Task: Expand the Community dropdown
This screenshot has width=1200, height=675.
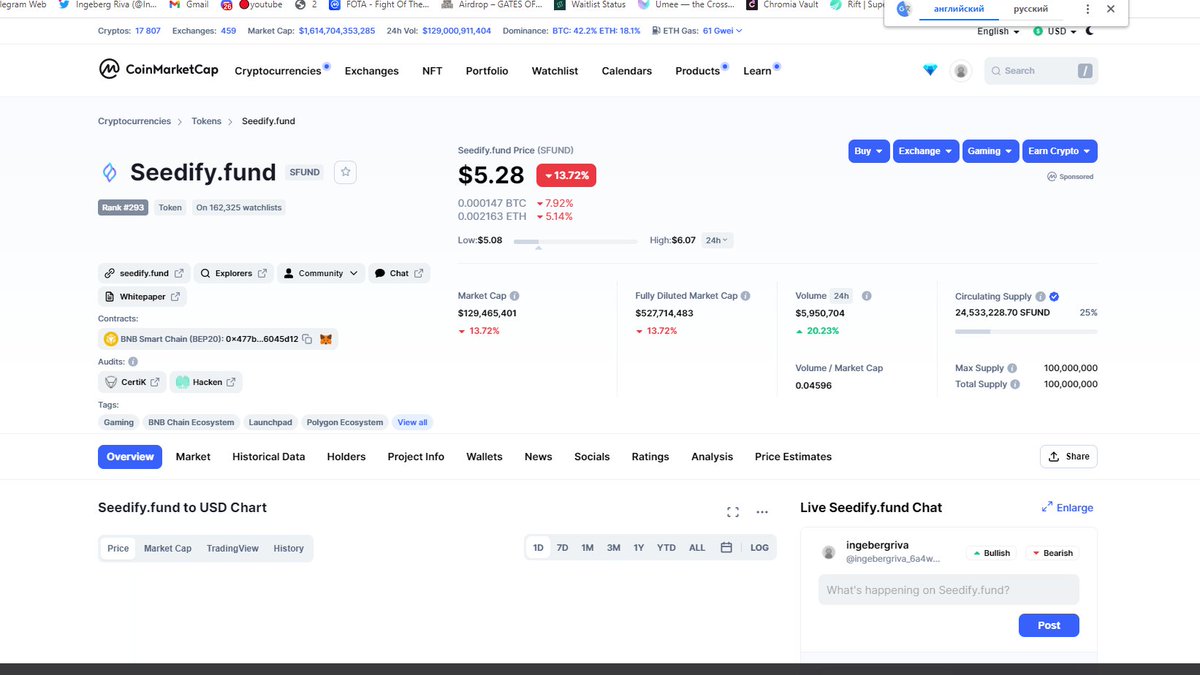Action: 320,273
